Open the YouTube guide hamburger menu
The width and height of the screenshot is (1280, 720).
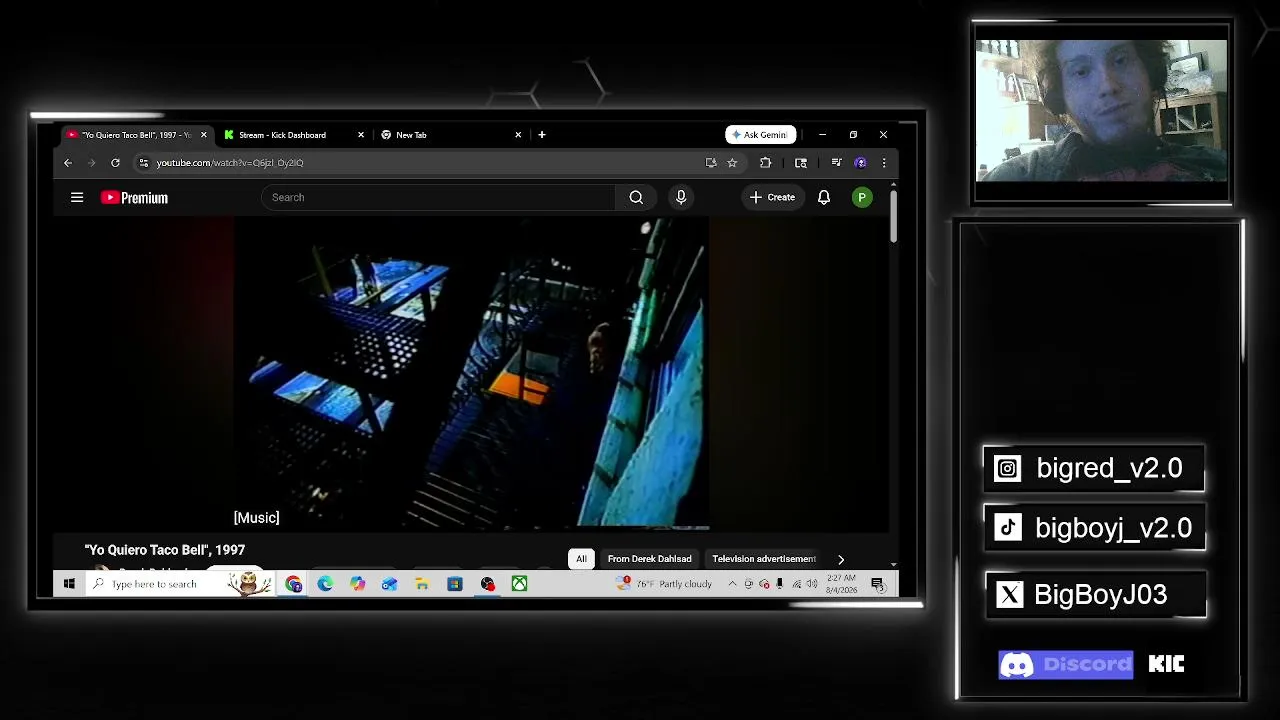[x=77, y=197]
